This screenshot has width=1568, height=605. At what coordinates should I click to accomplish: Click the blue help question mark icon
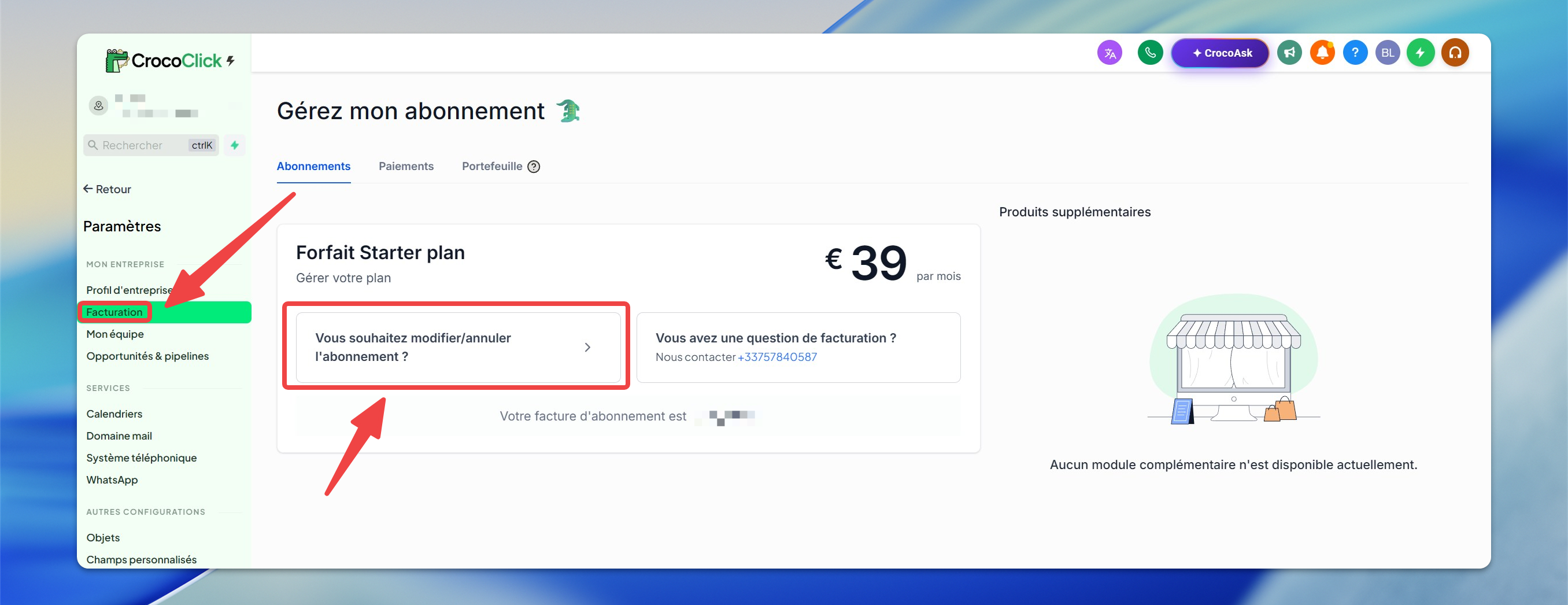tap(1355, 53)
